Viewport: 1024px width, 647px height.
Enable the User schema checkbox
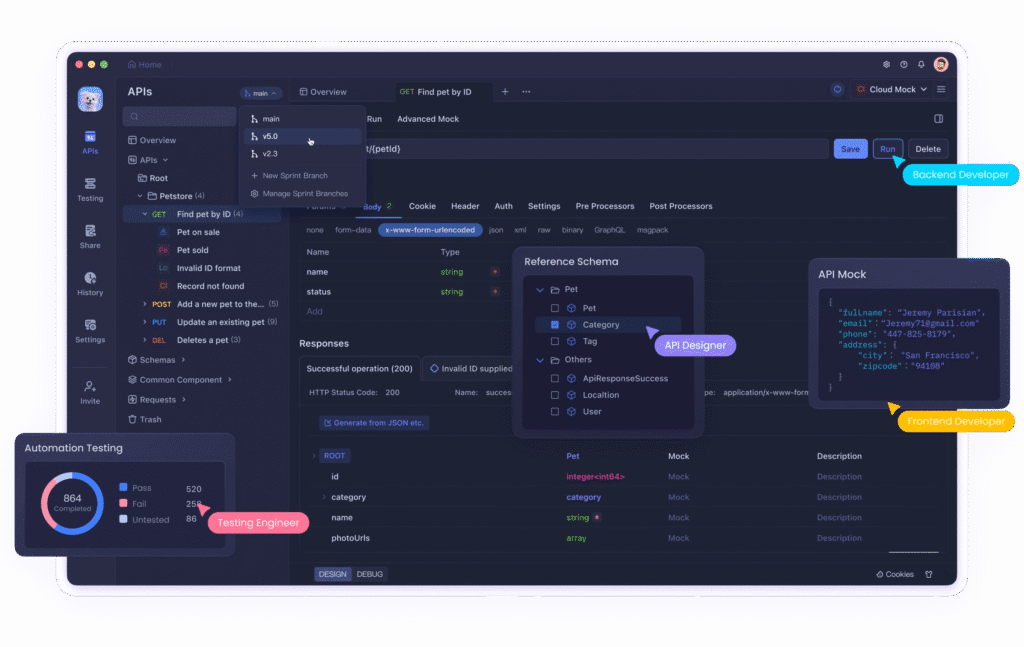(557, 412)
